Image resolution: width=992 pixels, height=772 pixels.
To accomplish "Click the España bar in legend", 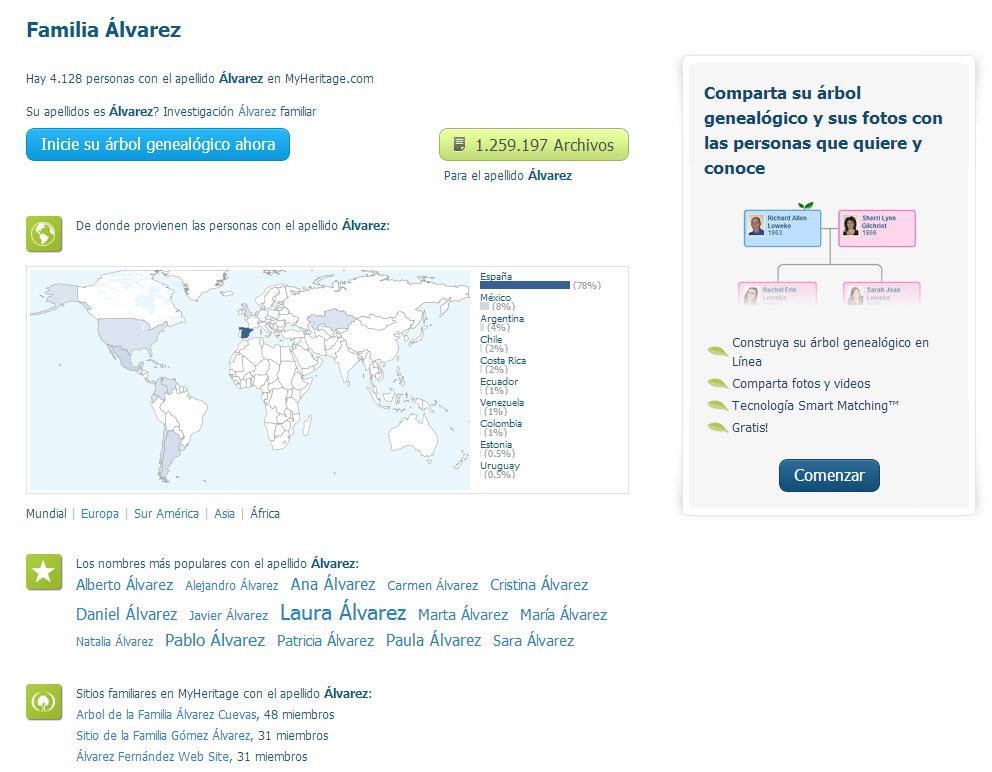I will click(524, 285).
